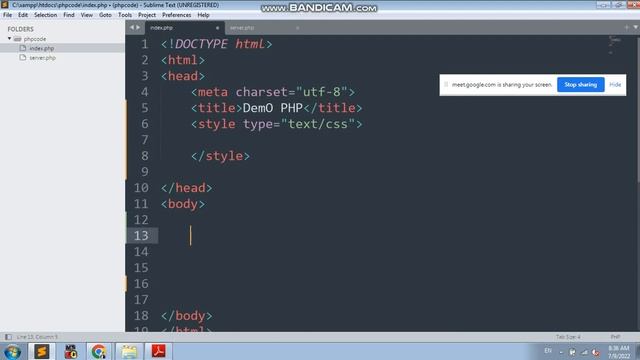The height and width of the screenshot is (360, 640).
Task: Click the minimap in the editor
Action: 615,45
